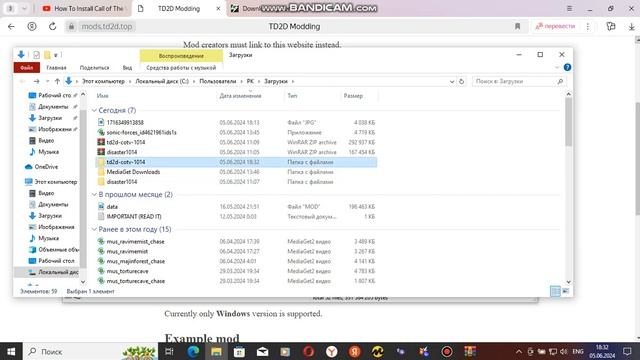Sort by Дата изменения column header

coord(240,96)
